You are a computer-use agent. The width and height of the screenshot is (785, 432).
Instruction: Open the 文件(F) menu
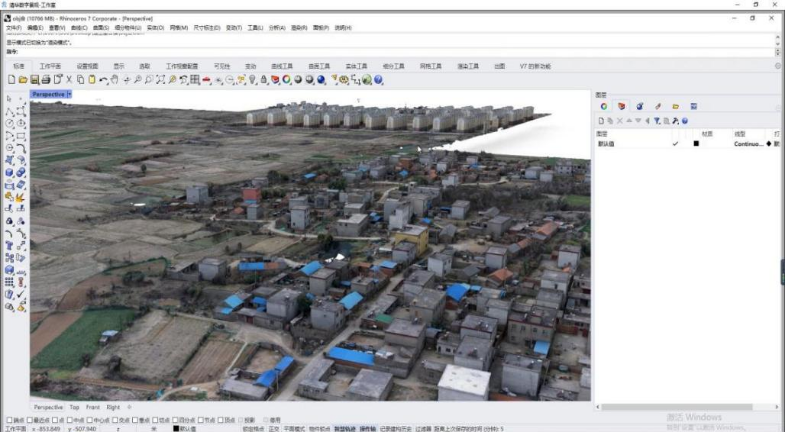14,28
